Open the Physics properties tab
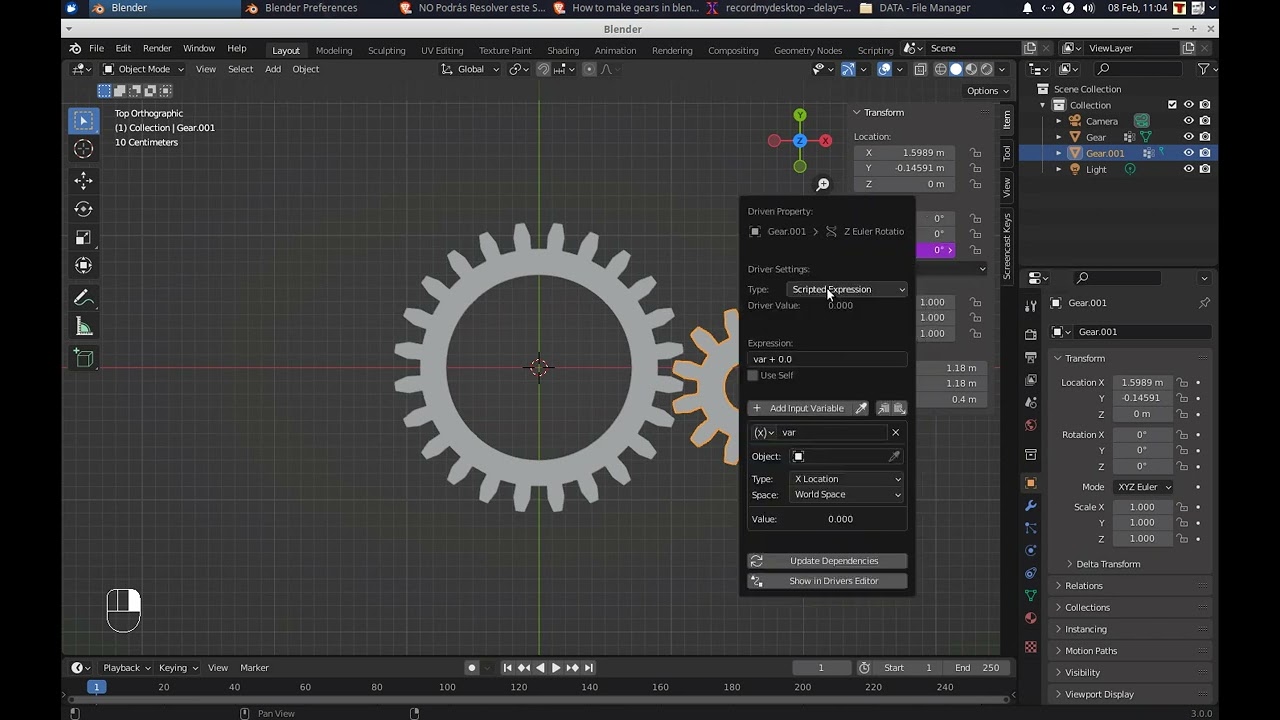The image size is (1280, 720). 1031,550
